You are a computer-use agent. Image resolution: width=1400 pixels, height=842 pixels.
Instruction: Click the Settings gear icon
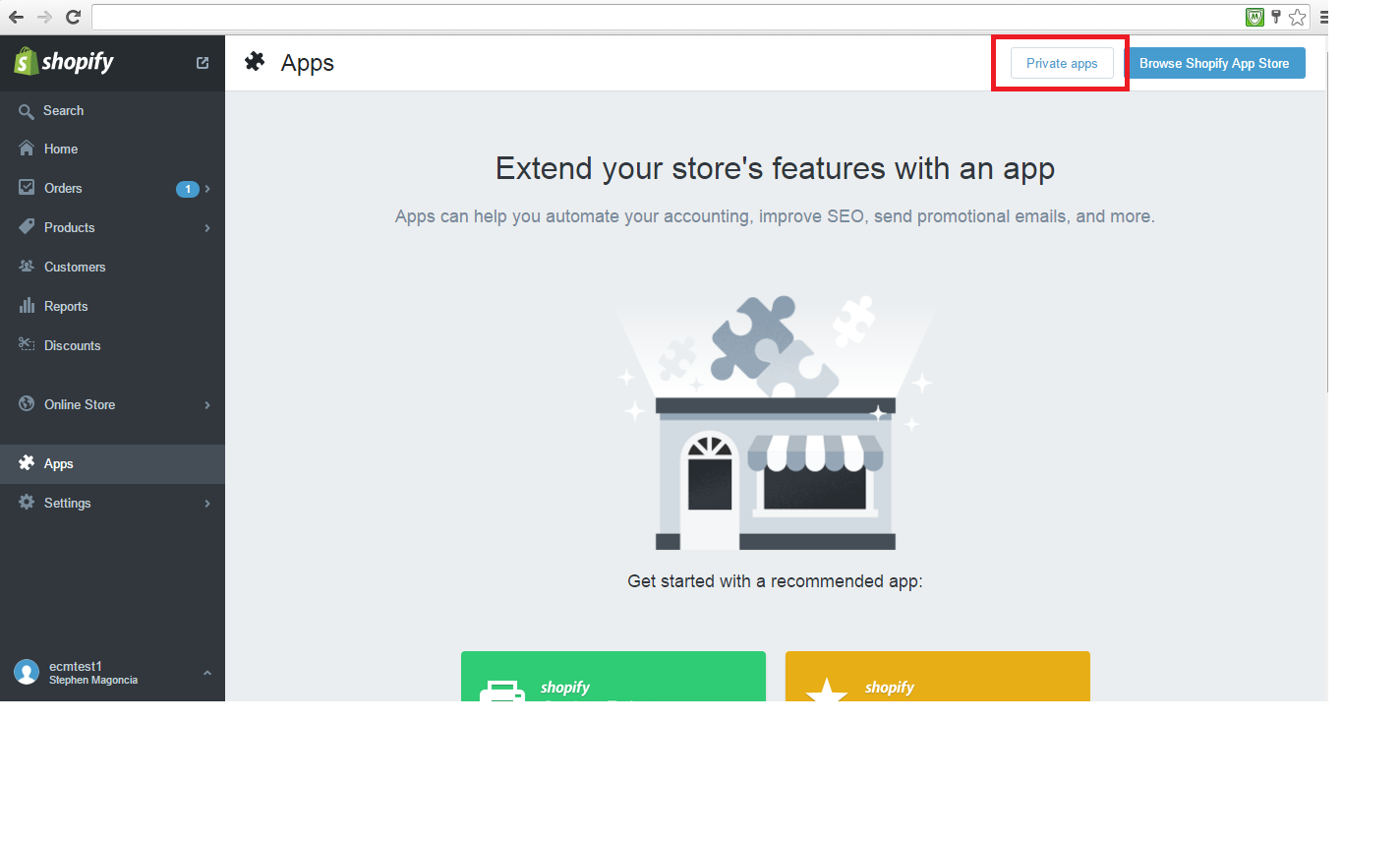(27, 502)
